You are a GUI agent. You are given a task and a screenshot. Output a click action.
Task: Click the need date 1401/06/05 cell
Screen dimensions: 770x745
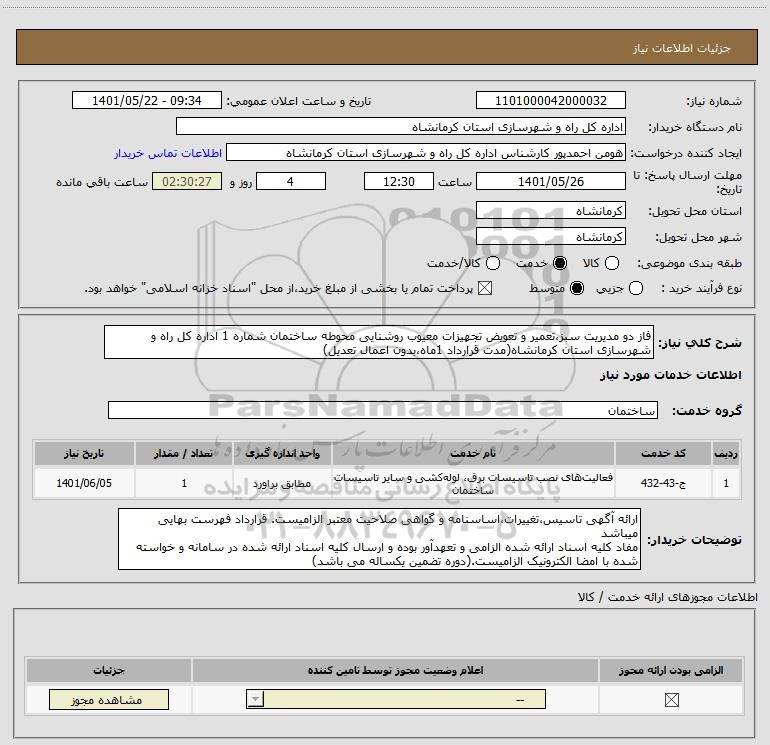click(x=84, y=483)
